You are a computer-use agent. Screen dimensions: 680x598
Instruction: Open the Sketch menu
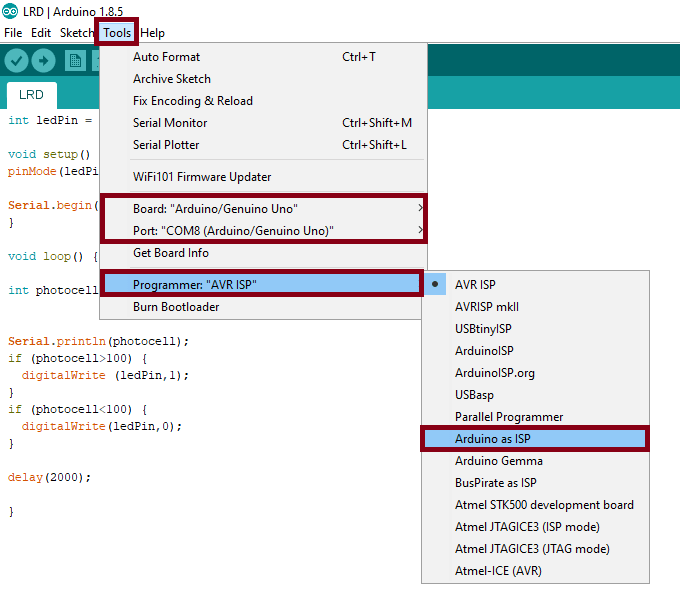76,33
